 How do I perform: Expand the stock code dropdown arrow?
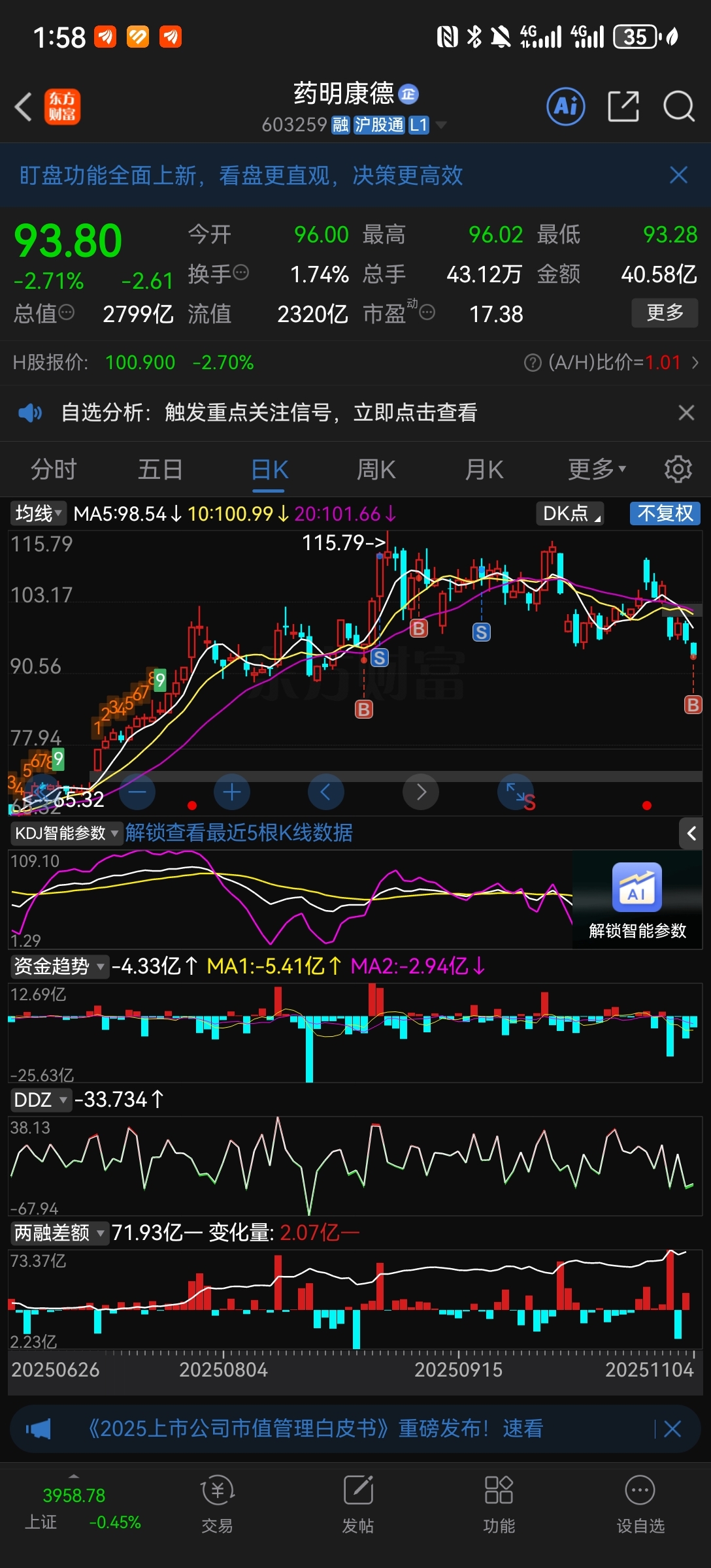(441, 125)
